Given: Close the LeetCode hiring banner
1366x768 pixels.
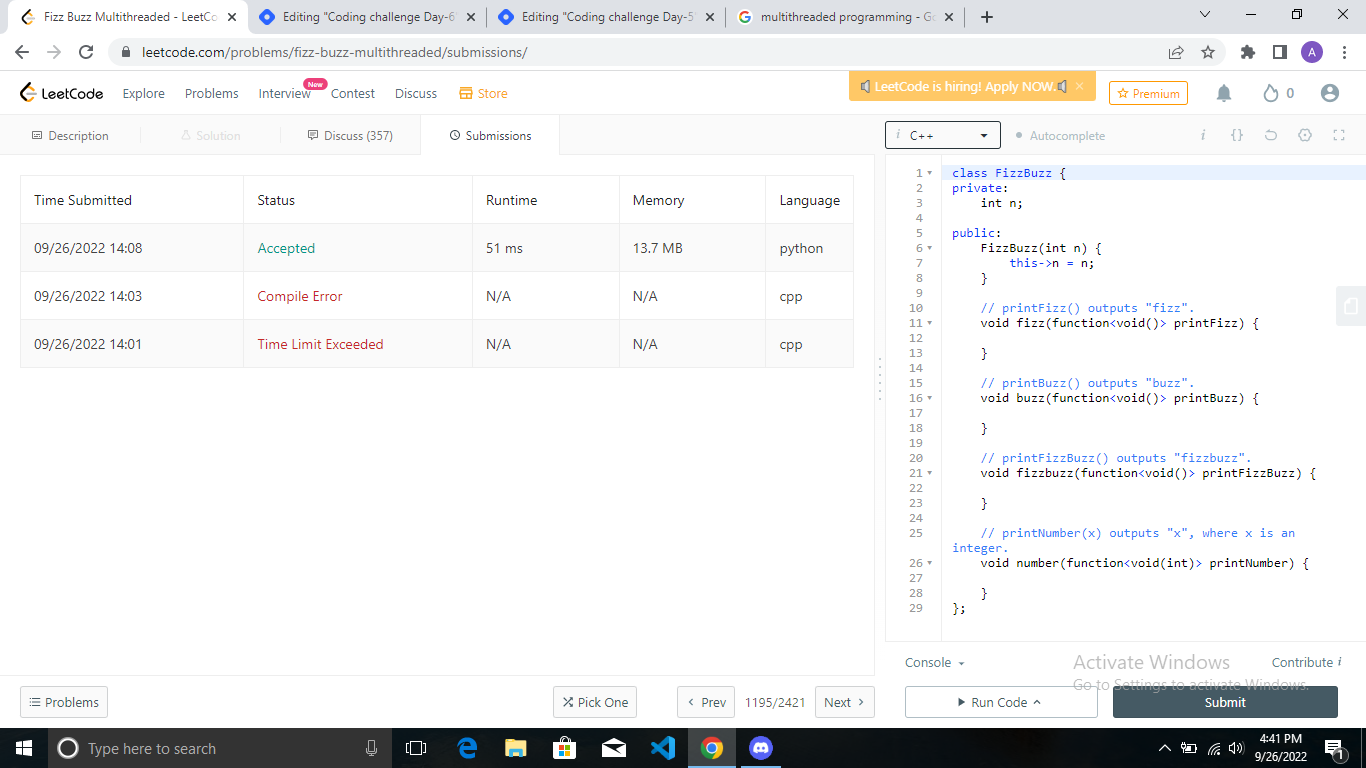Looking at the screenshot, I should 1079,86.
